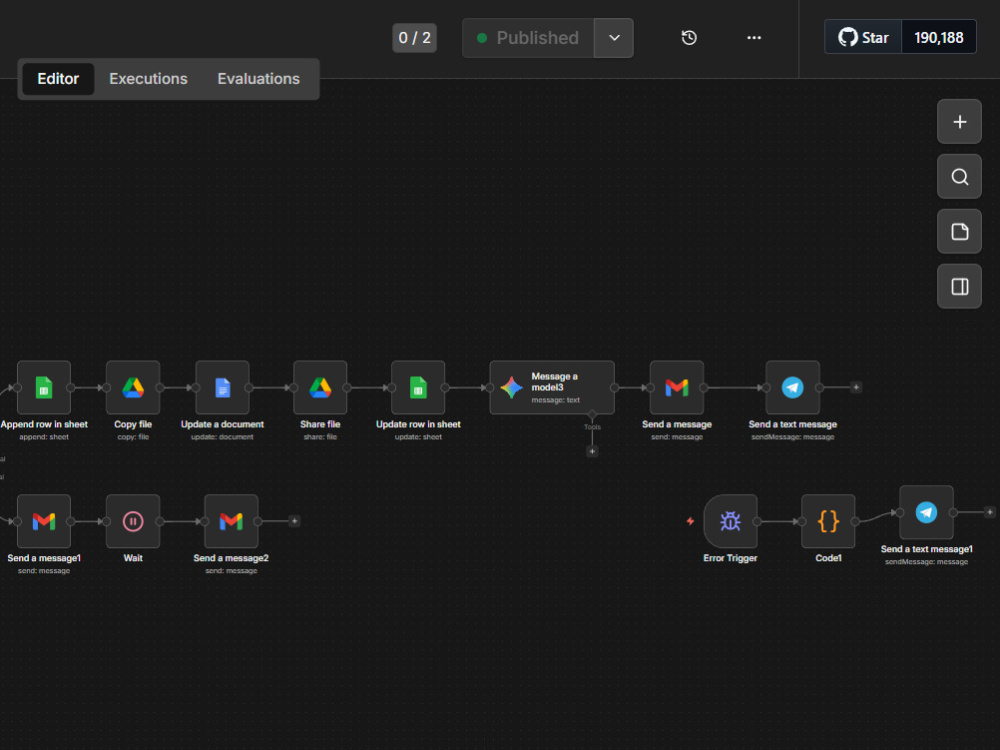Image resolution: width=1000 pixels, height=750 pixels.
Task: Open the Send a message1 Gmail node
Action: (44, 521)
